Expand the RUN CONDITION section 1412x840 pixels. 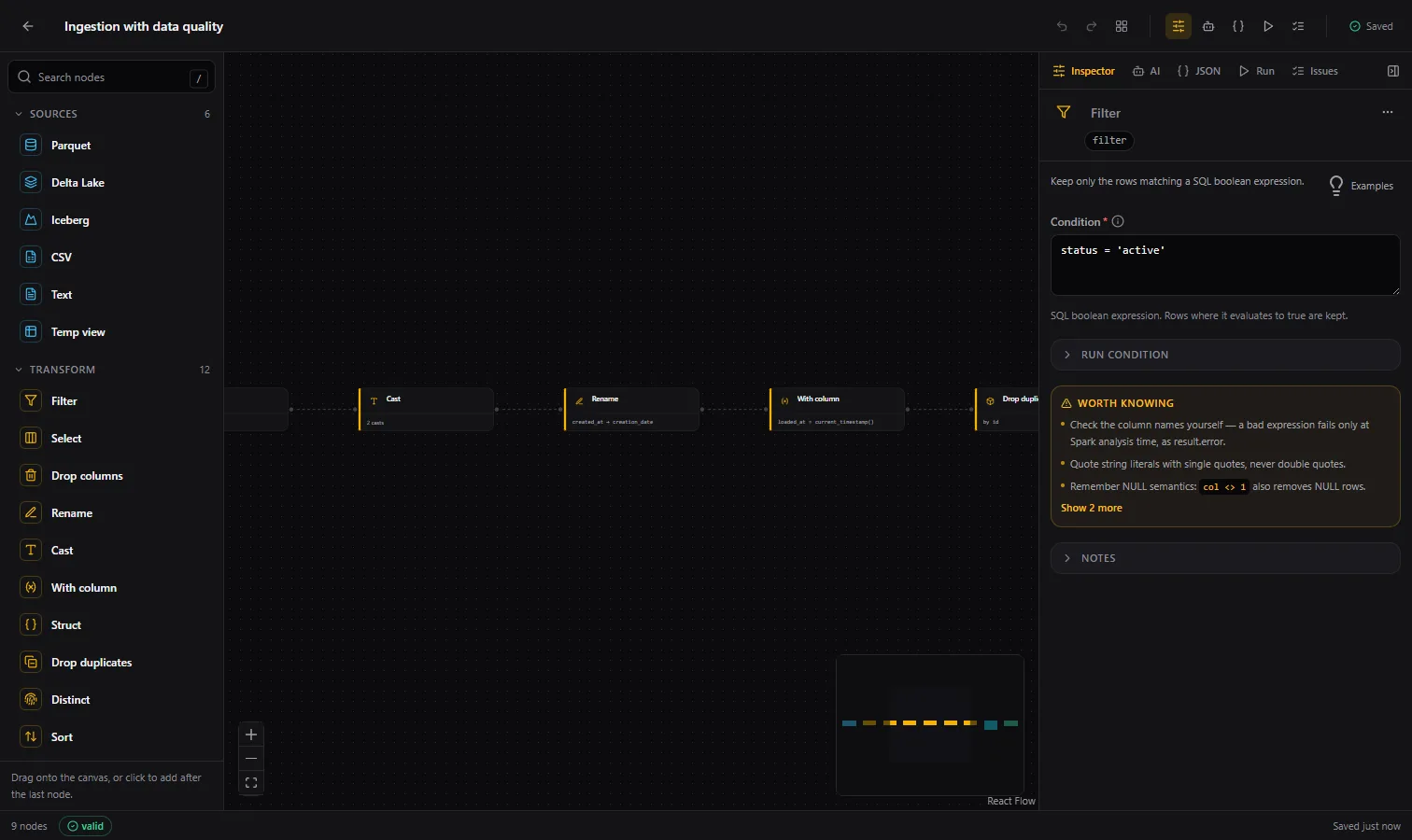[x=1225, y=355]
